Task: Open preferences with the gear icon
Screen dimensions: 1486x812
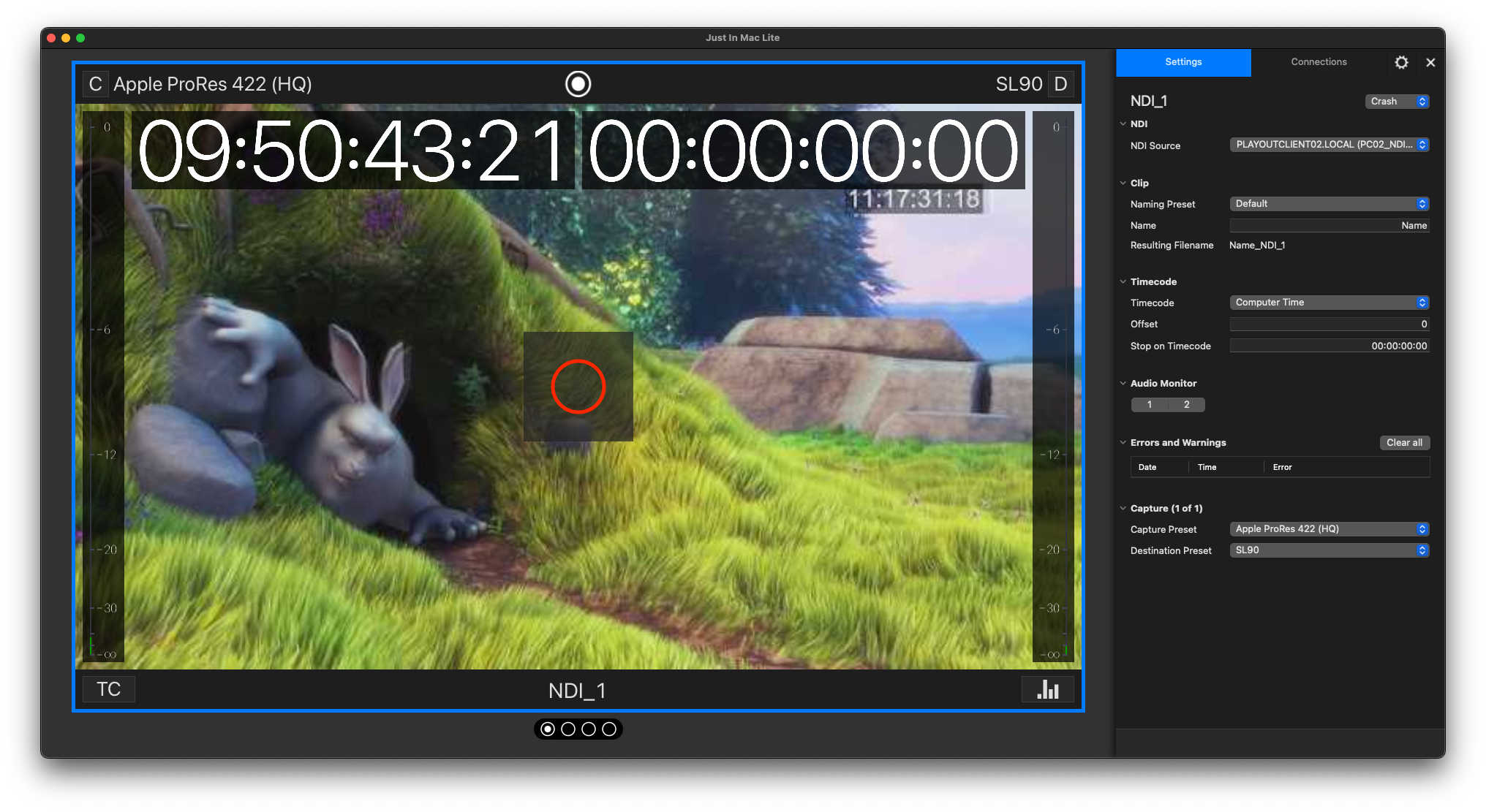Action: [x=1401, y=62]
